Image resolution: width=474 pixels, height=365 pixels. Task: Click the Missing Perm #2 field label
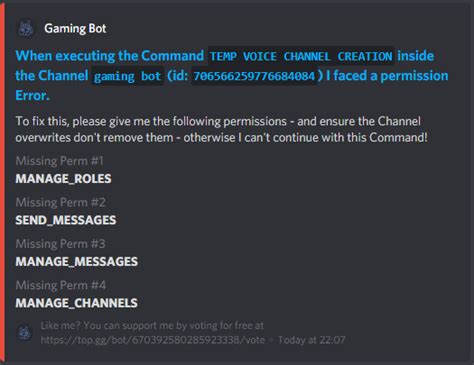tap(60, 202)
